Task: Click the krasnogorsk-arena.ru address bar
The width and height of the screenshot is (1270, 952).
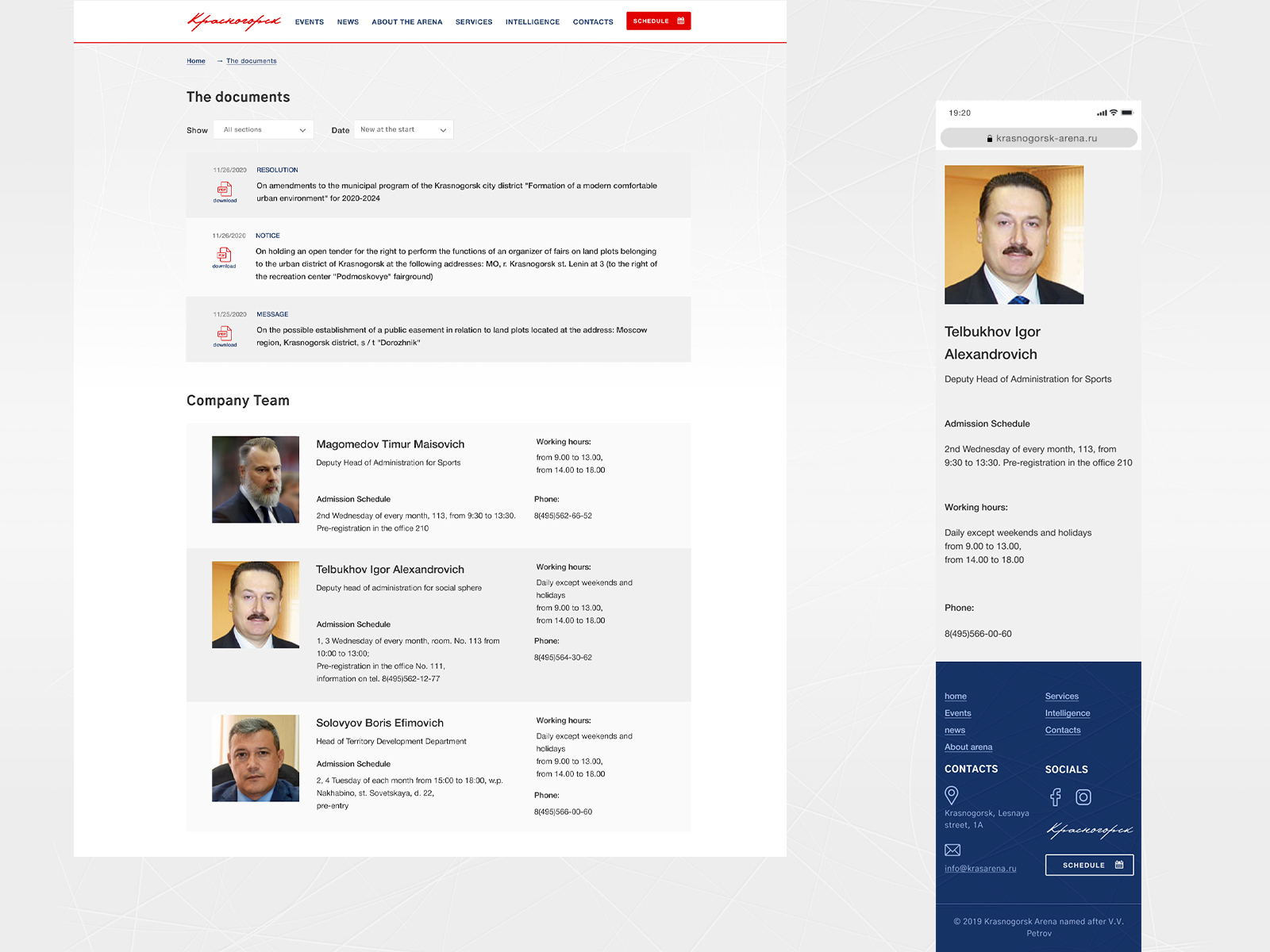Action: point(1039,138)
